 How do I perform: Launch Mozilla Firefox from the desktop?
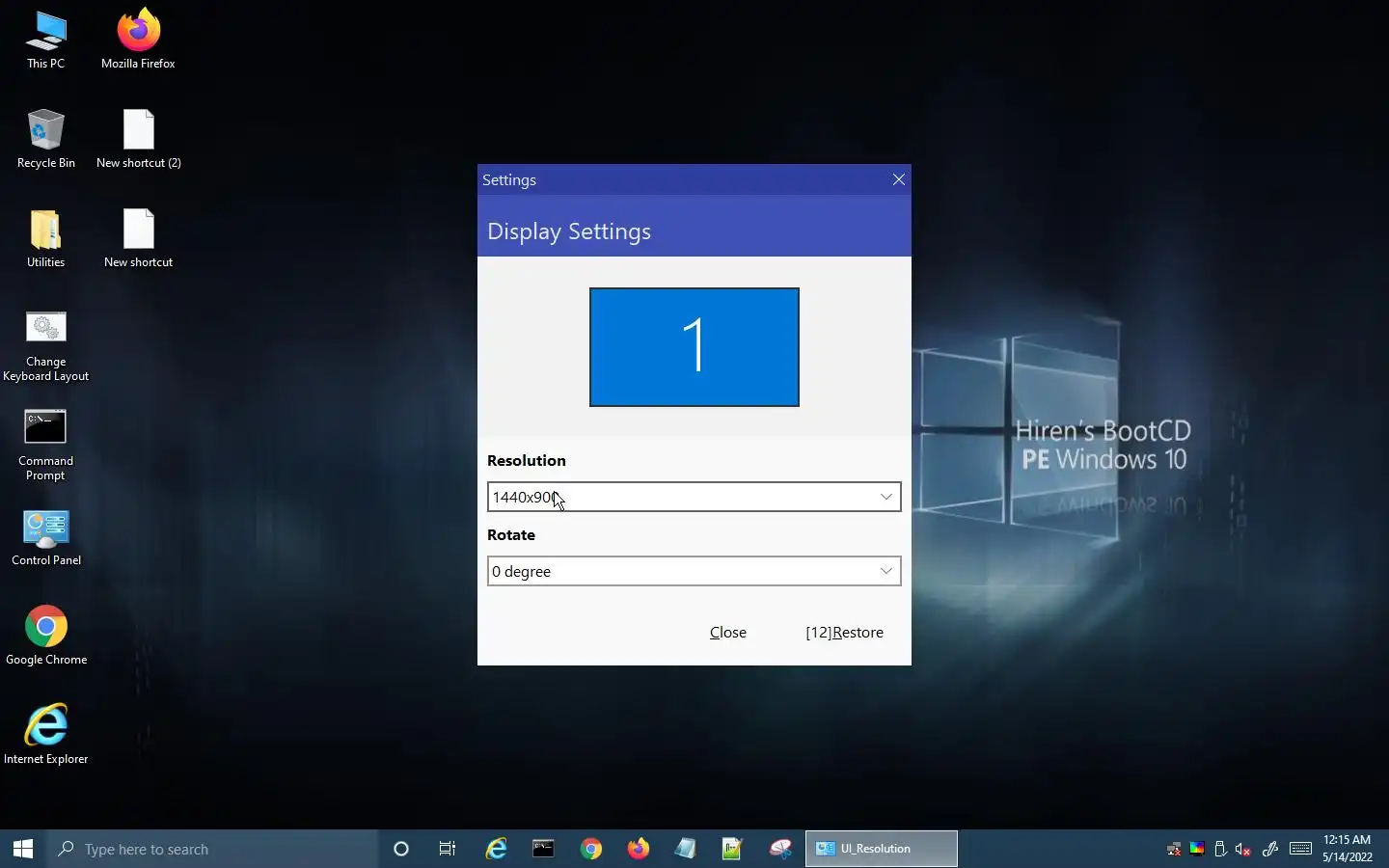tap(138, 41)
